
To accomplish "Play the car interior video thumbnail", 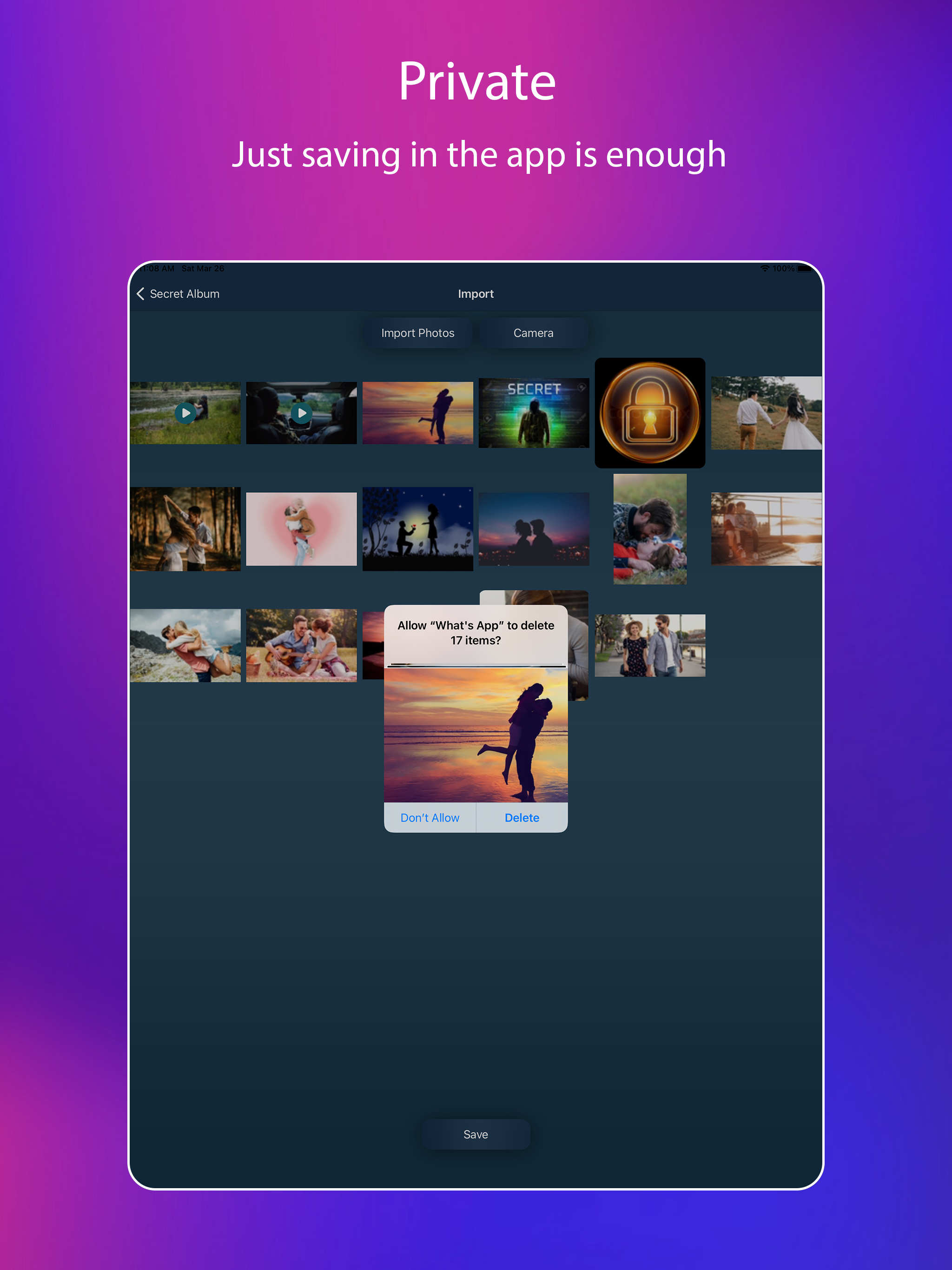I will [x=301, y=413].
